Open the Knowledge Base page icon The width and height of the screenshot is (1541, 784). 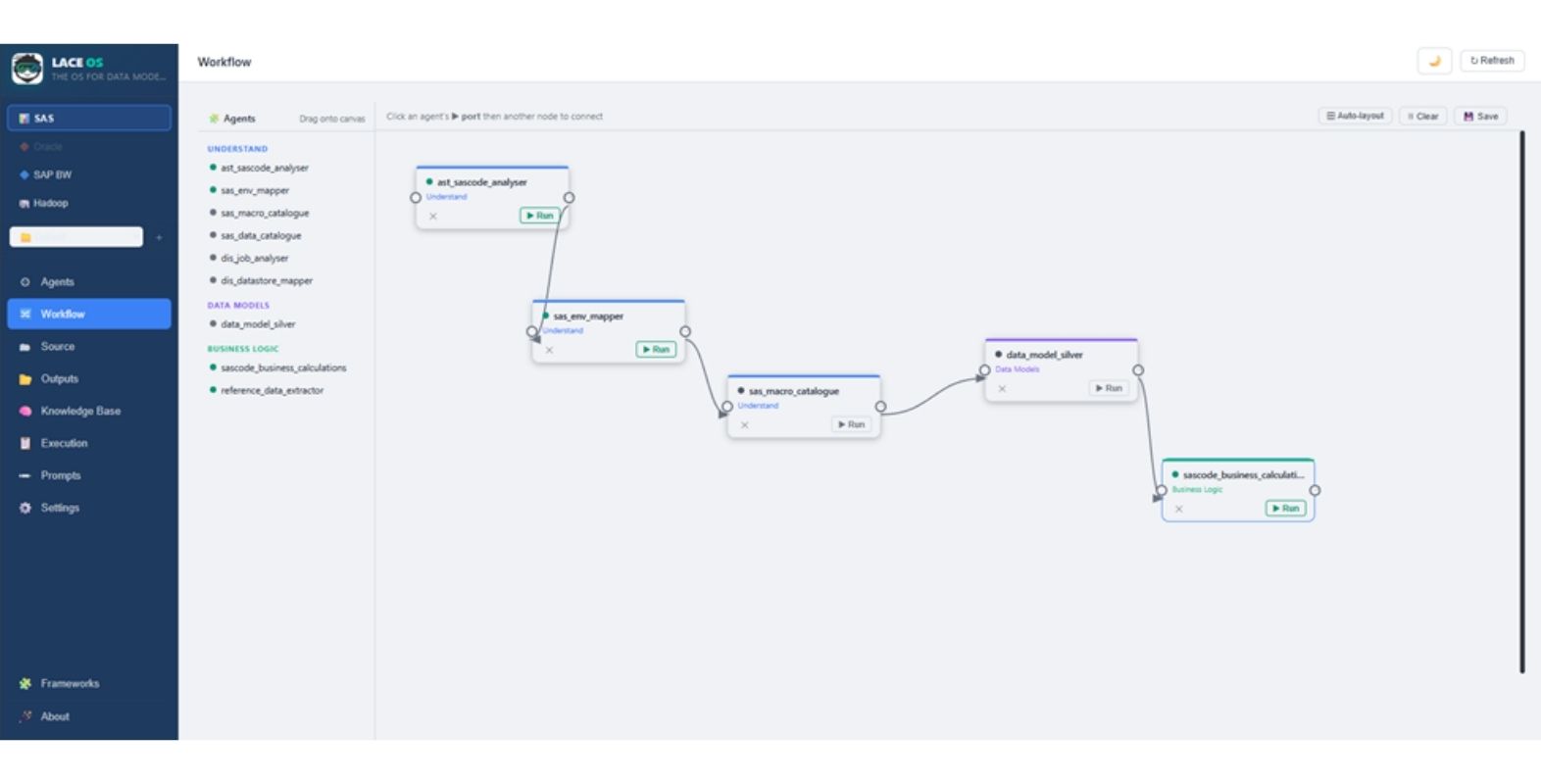(x=25, y=412)
